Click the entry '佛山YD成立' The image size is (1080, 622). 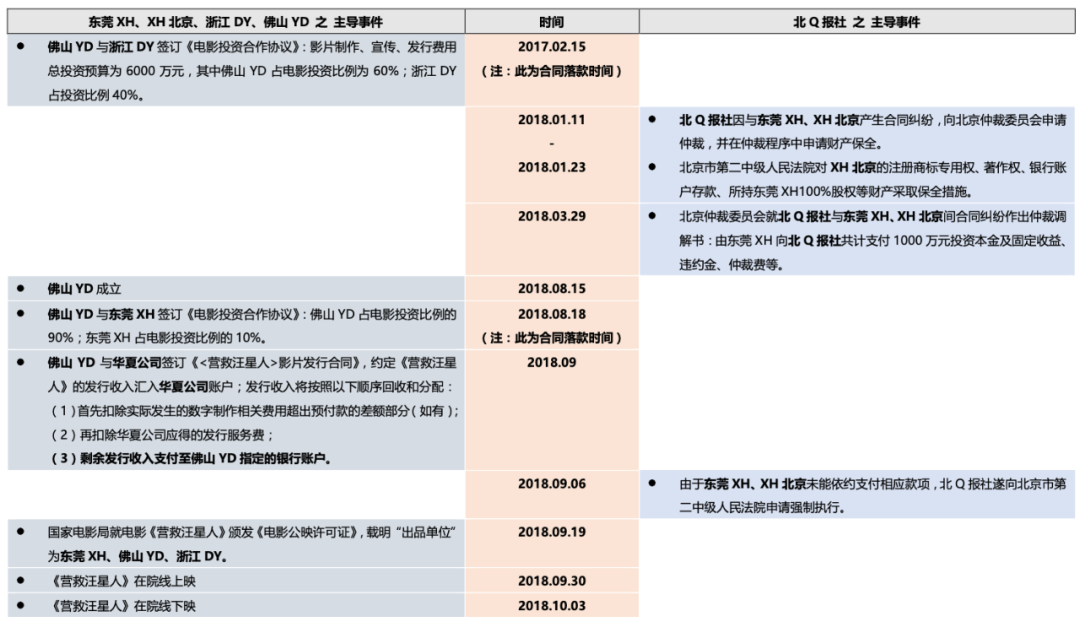point(84,289)
